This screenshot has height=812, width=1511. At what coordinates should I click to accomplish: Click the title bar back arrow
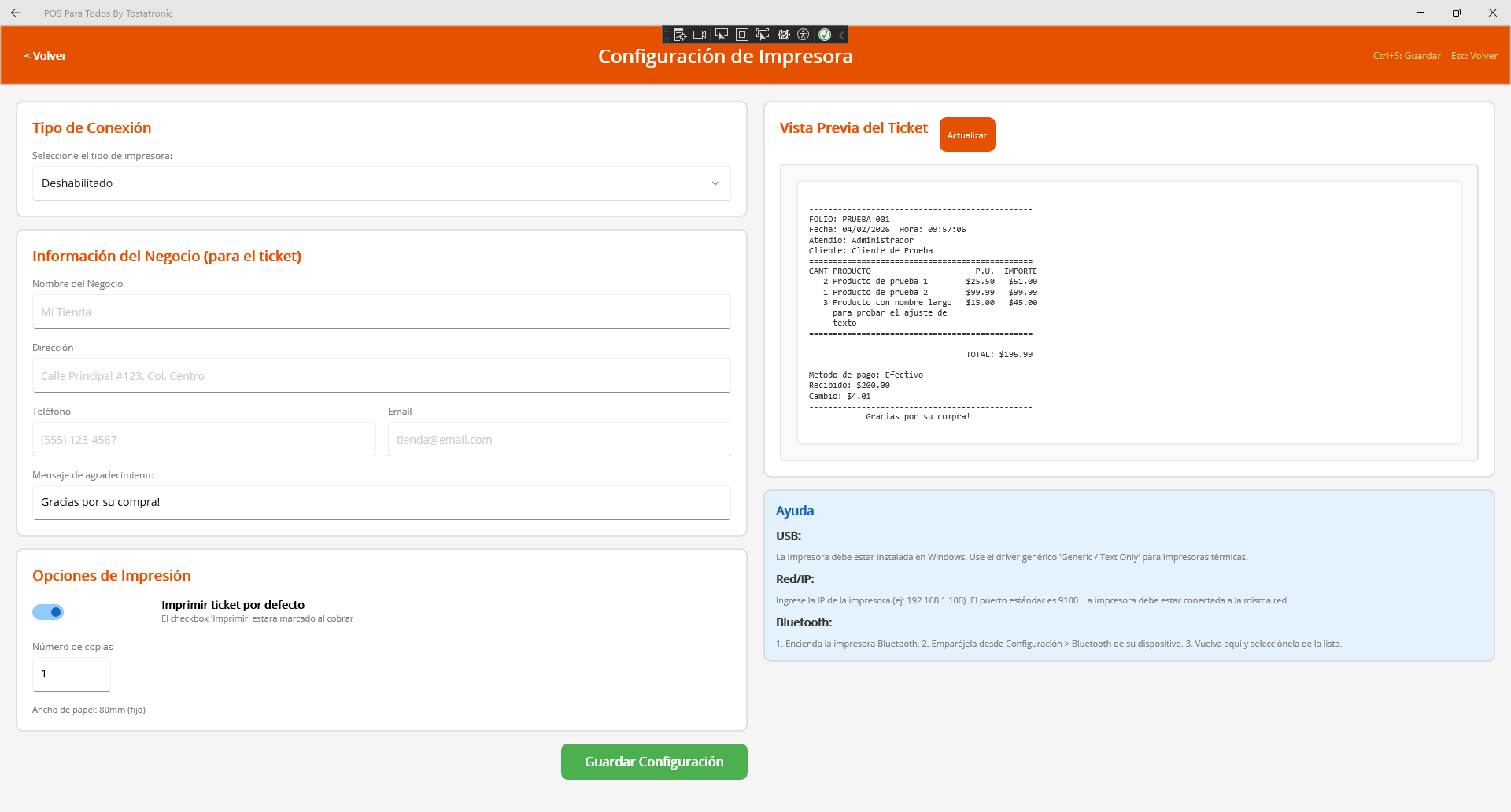click(16, 13)
